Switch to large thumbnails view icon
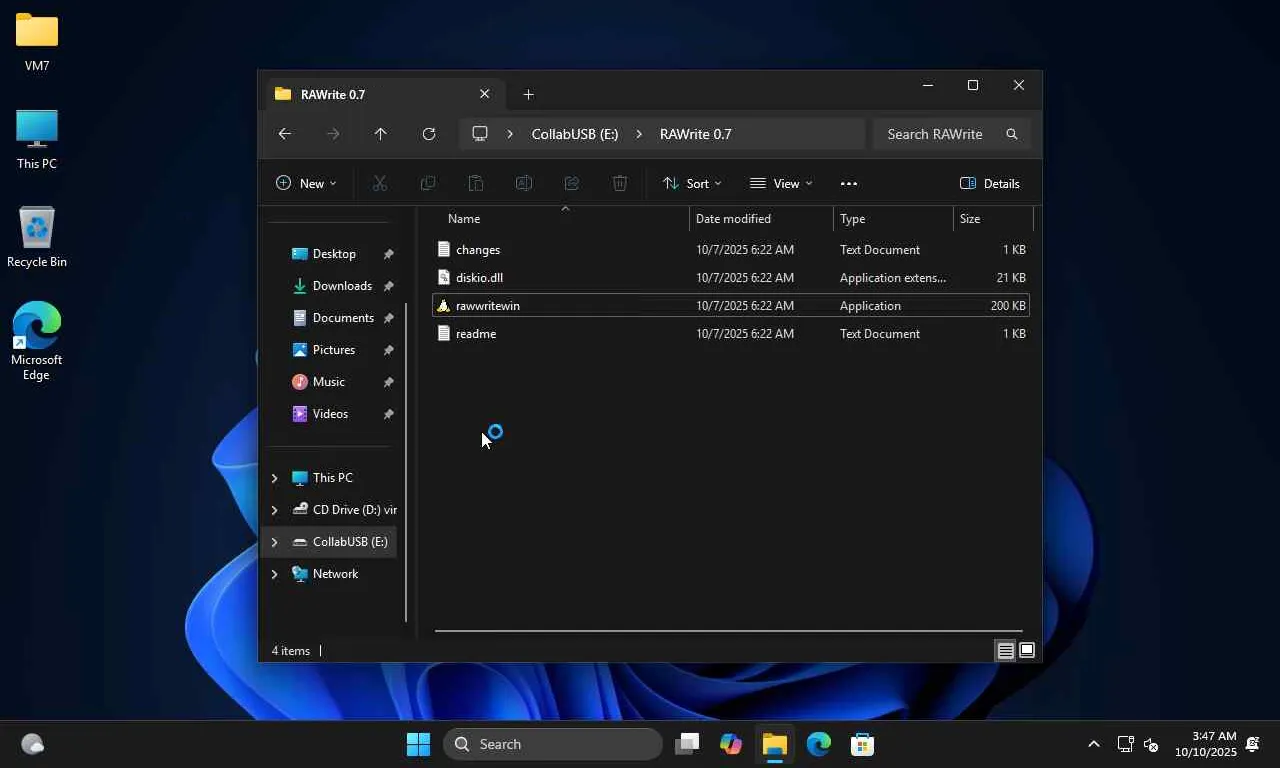The width and height of the screenshot is (1280, 768). [1026, 651]
